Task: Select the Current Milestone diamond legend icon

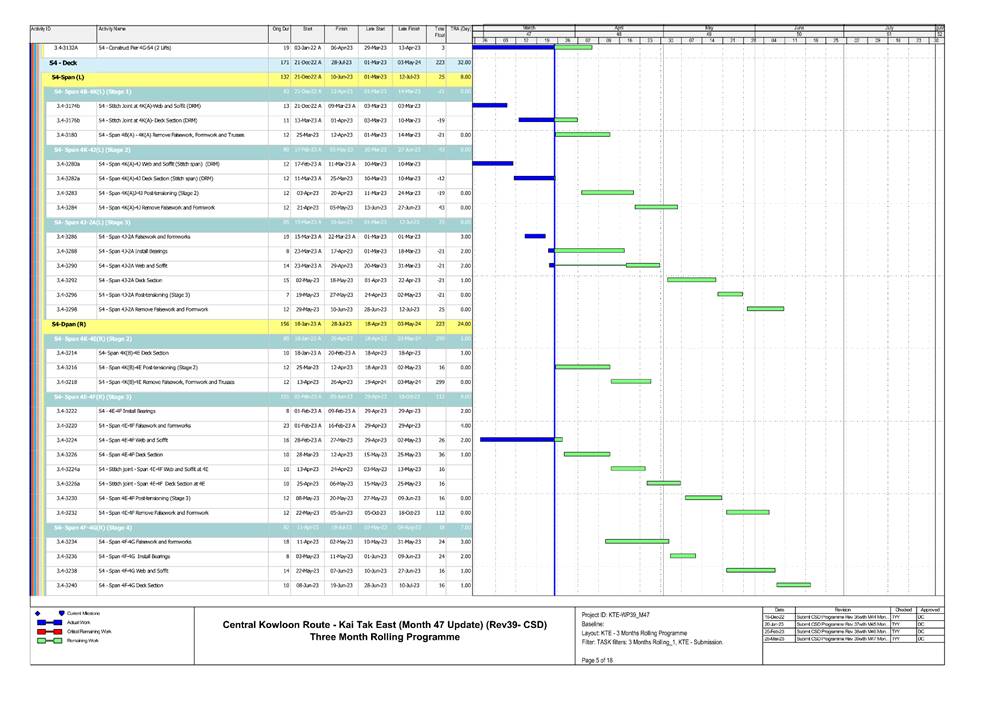Action: [37, 613]
